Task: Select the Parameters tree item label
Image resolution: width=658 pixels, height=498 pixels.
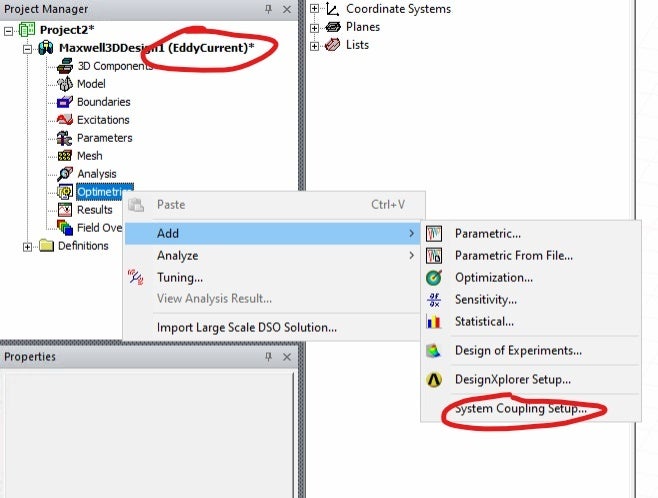Action: pyautogui.click(x=105, y=138)
